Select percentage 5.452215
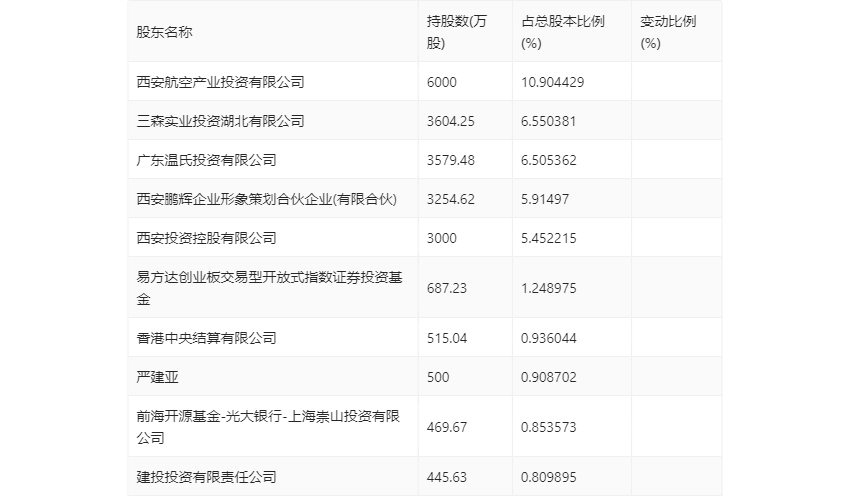Viewport: 850px width, 496px height. click(549, 238)
